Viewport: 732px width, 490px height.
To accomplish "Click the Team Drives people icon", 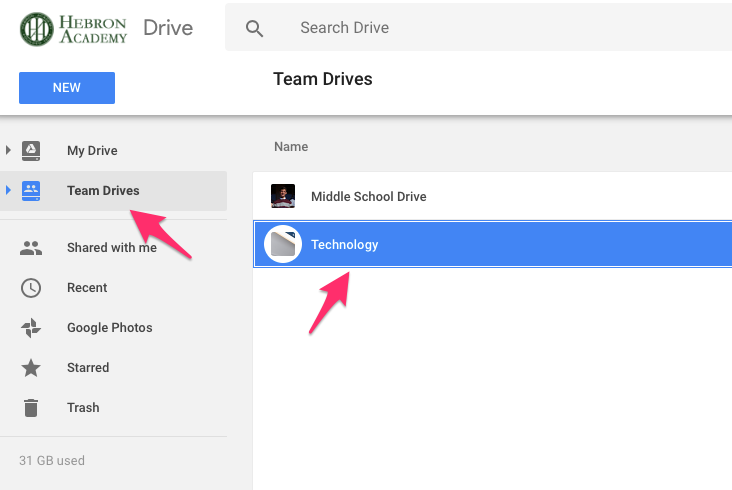I will point(31,191).
